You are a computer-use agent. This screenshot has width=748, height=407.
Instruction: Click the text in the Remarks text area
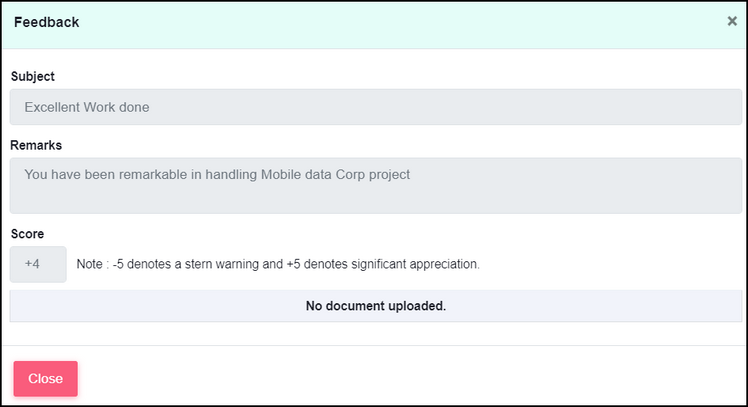(217, 174)
